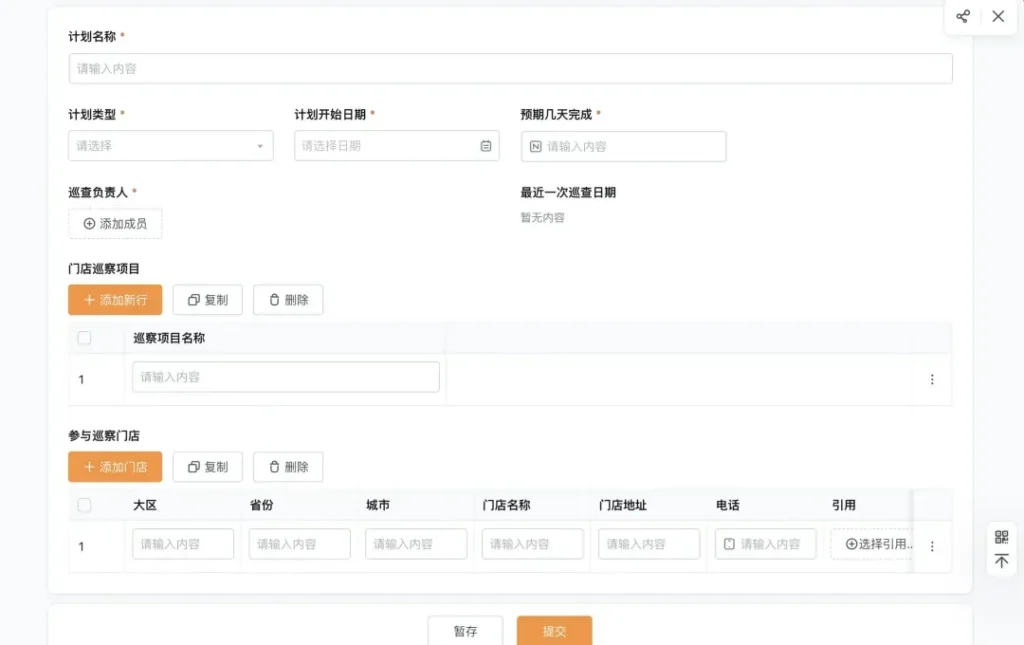Click the 提交 button

pyautogui.click(x=554, y=631)
